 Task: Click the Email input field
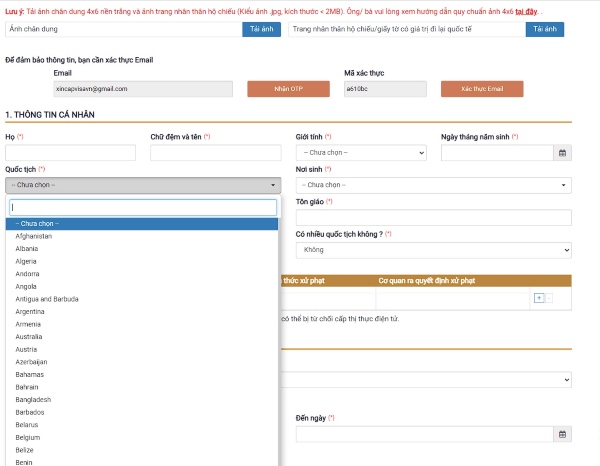tap(143, 89)
